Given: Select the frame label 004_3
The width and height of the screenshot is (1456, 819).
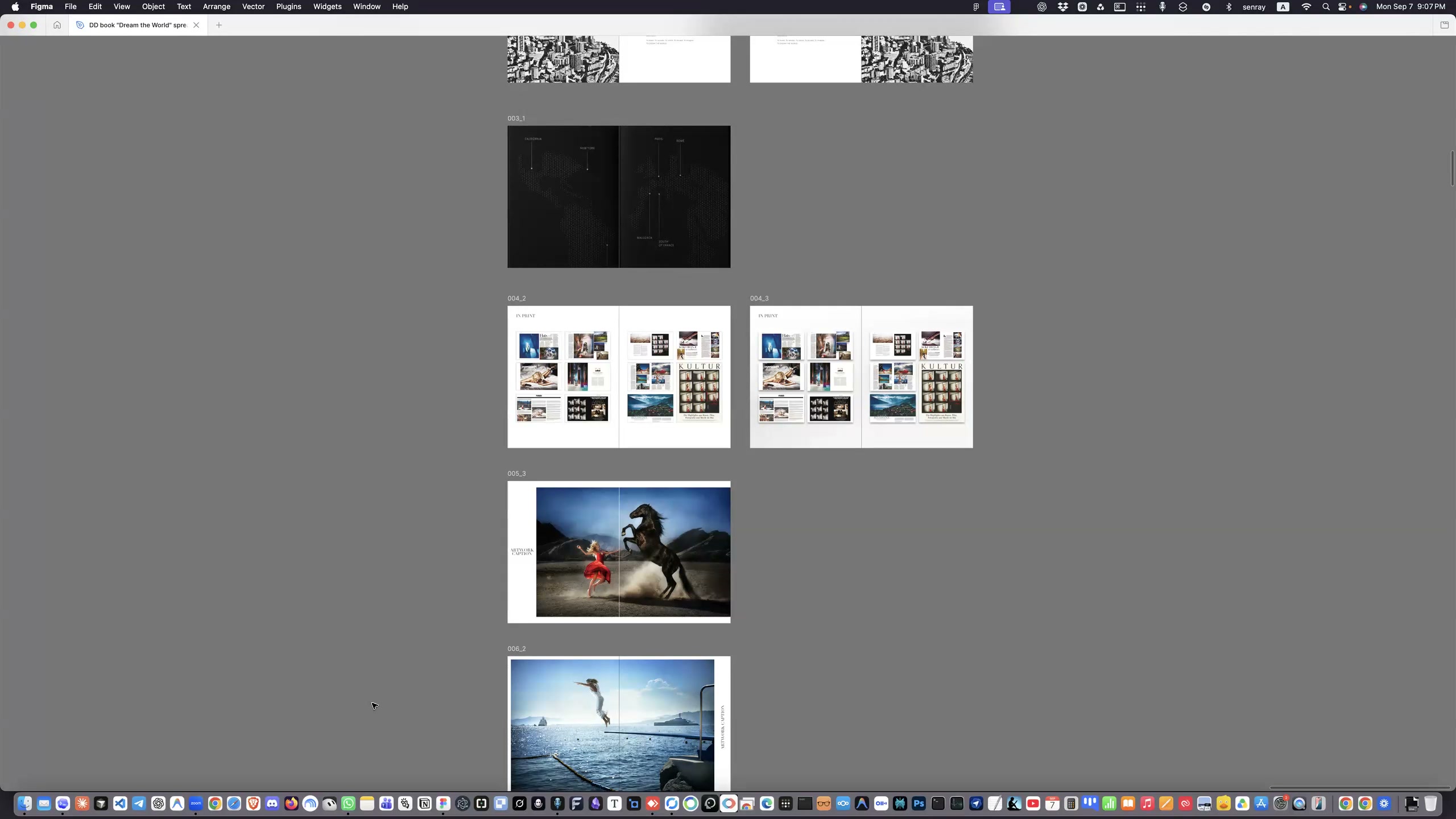Looking at the screenshot, I should pos(759,298).
